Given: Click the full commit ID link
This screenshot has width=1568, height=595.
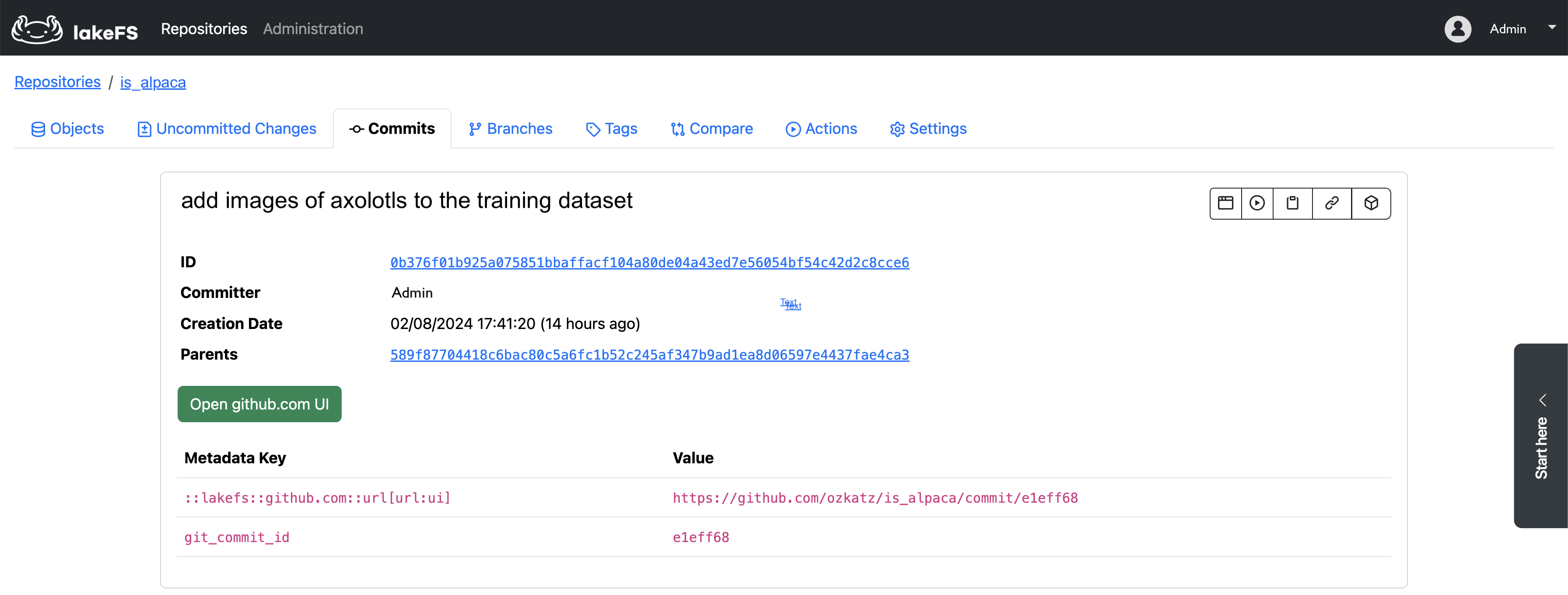Looking at the screenshot, I should coord(649,263).
